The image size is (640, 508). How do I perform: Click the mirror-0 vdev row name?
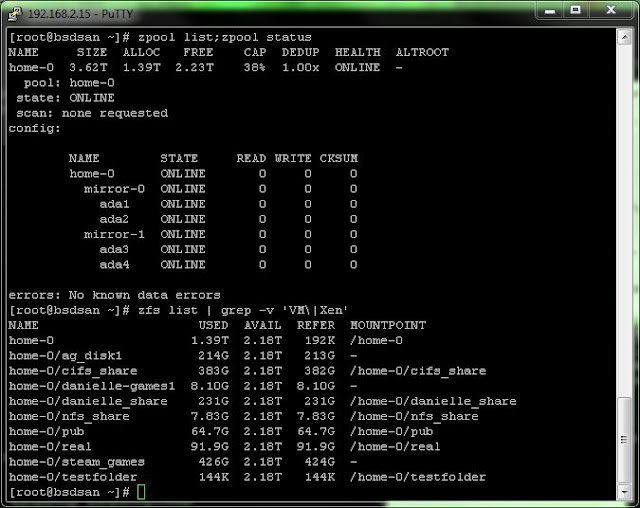[x=114, y=189]
